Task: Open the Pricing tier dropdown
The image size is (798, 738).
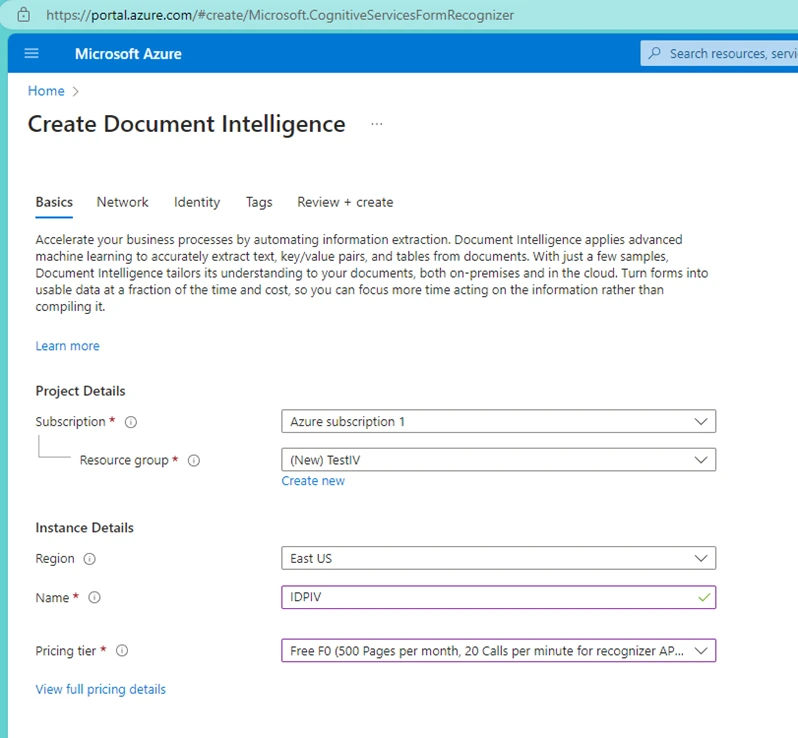Action: click(x=498, y=650)
